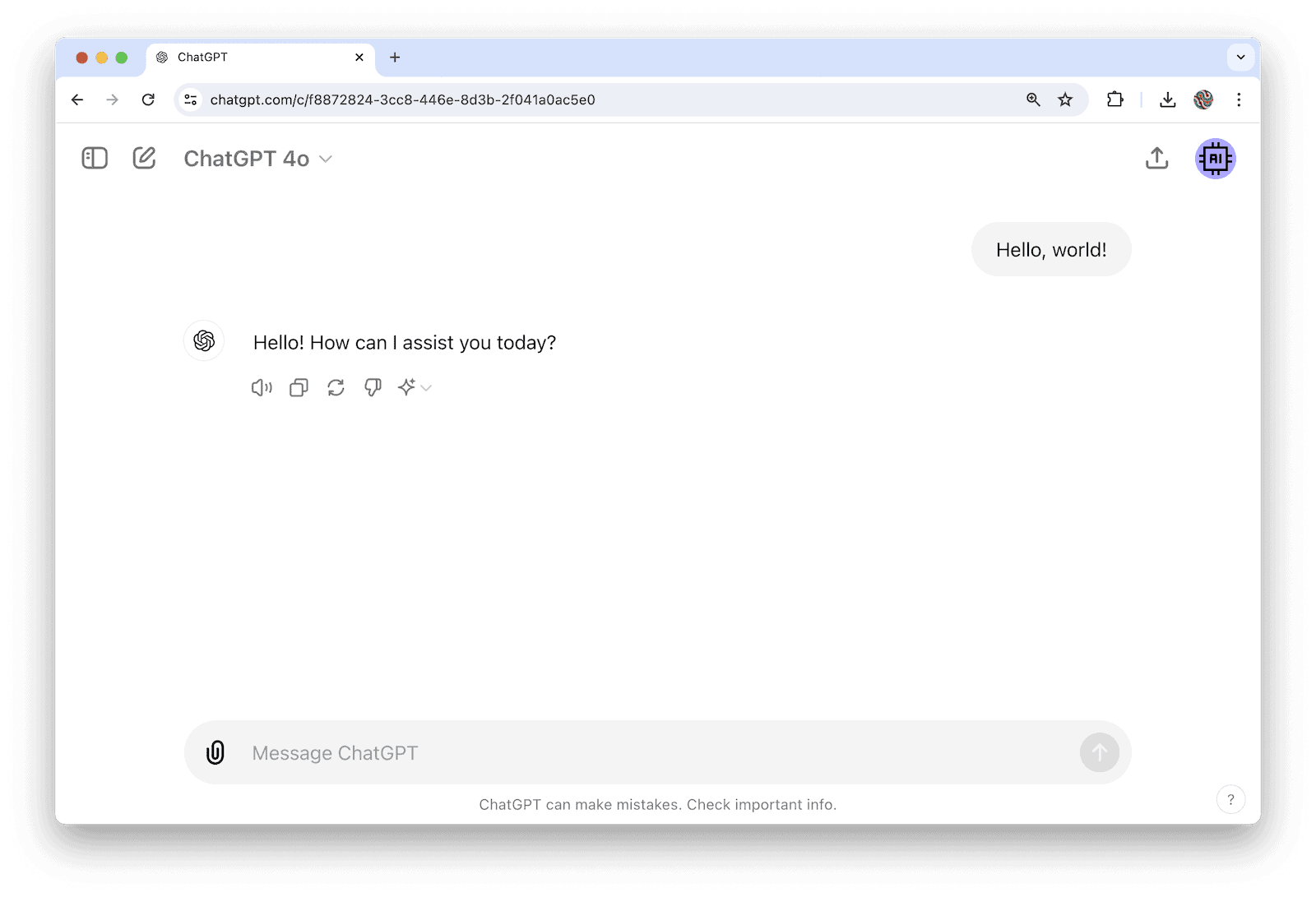
Task: Click the sparkle change-model icon under response
Action: pos(406,387)
